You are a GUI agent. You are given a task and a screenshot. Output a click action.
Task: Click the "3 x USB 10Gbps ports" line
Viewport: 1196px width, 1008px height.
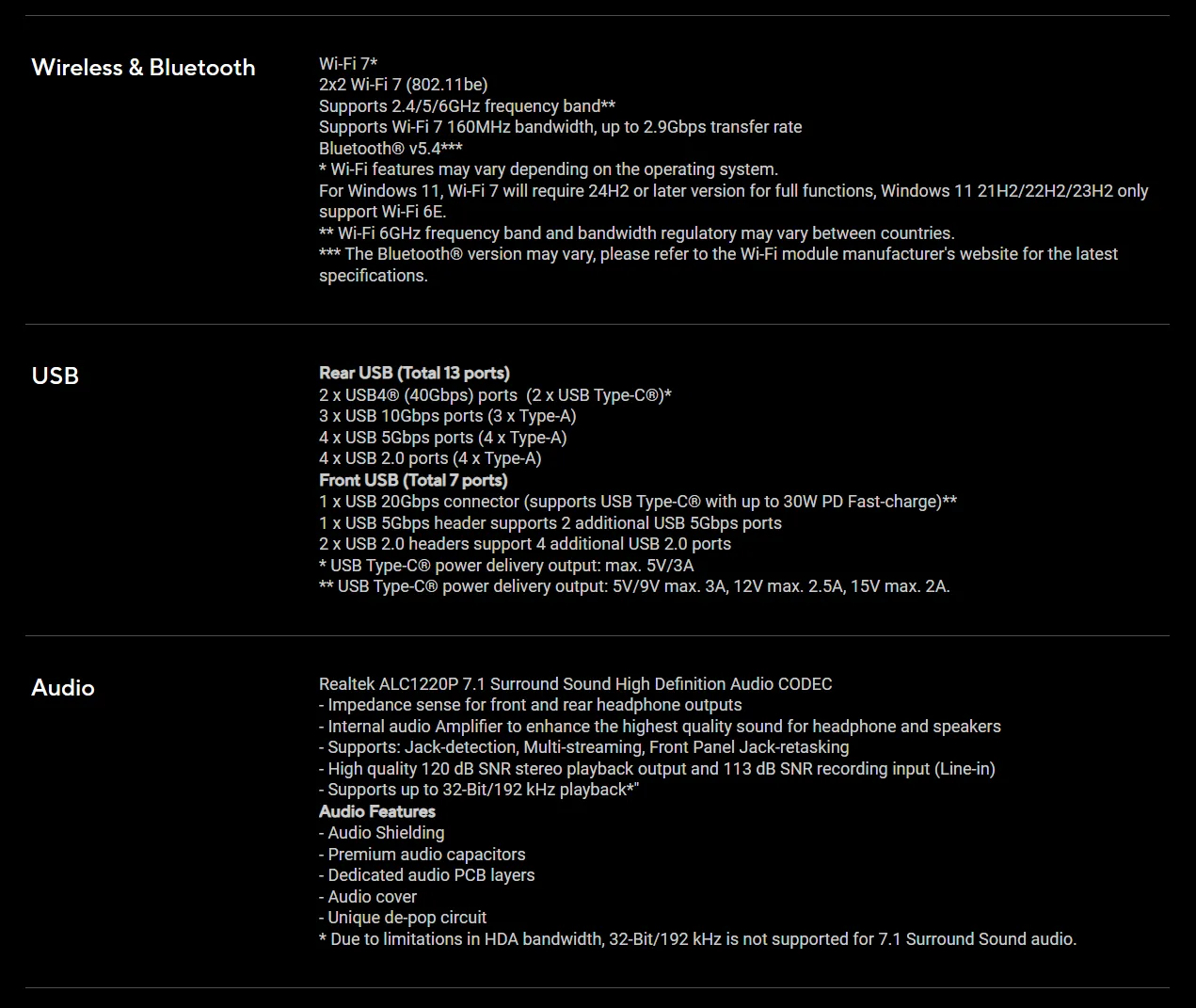click(447, 416)
